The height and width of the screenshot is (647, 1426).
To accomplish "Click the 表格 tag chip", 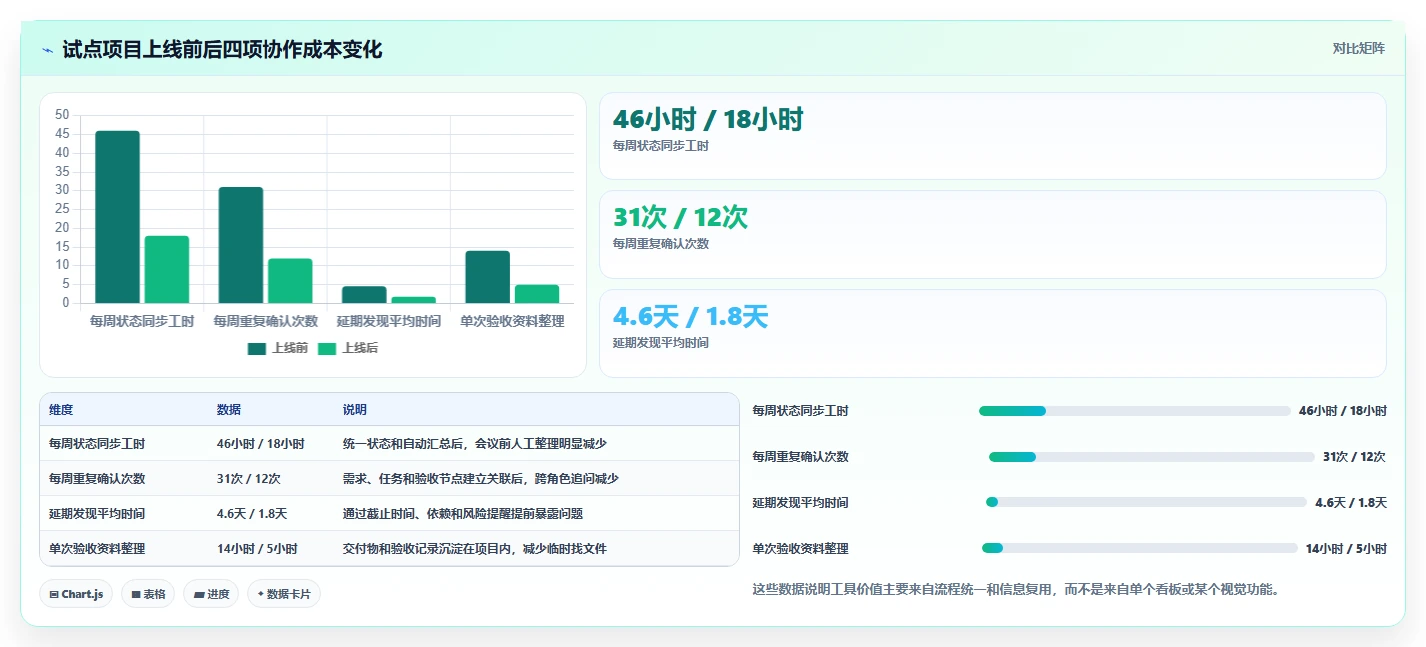I will (x=148, y=594).
